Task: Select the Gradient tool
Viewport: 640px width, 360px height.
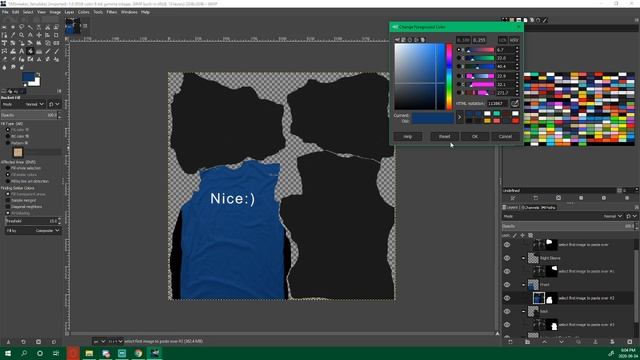Action: point(39,51)
